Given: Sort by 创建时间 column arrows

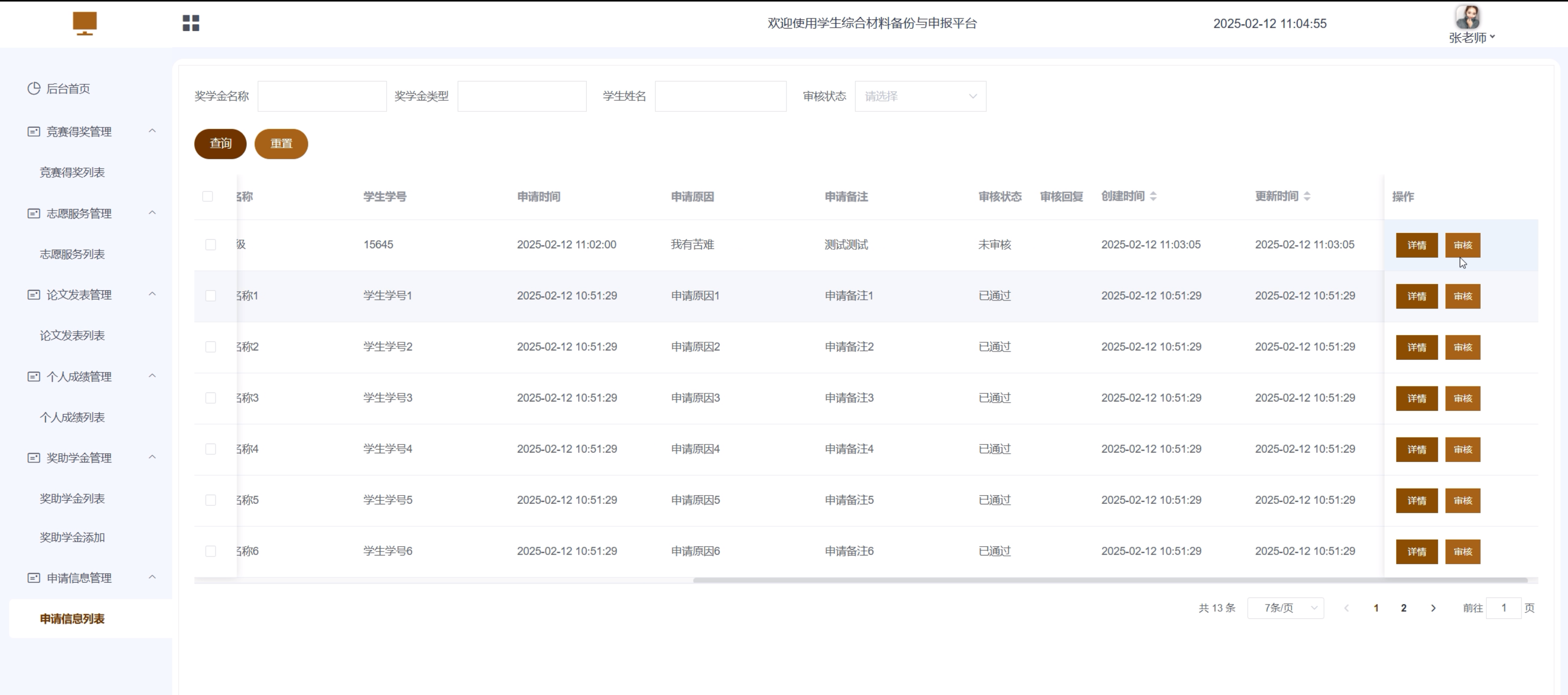Looking at the screenshot, I should tap(1153, 196).
